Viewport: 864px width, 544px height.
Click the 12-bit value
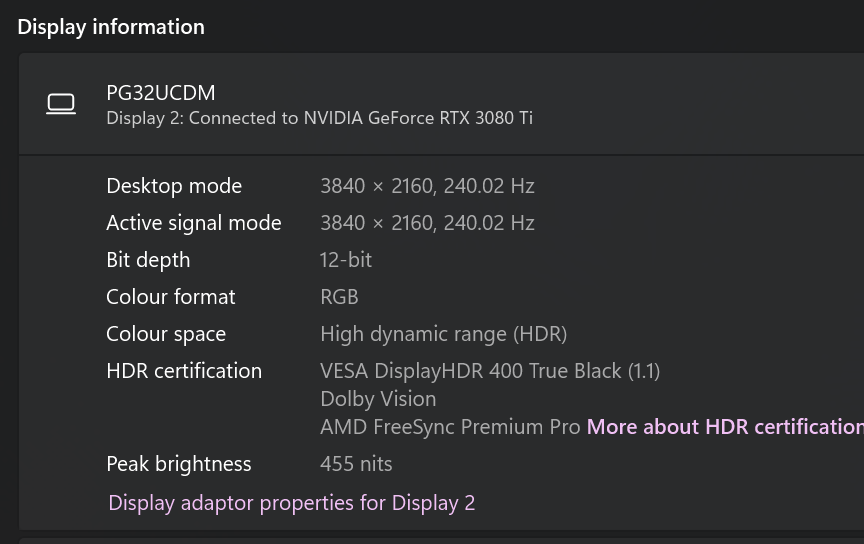pyautogui.click(x=345, y=260)
